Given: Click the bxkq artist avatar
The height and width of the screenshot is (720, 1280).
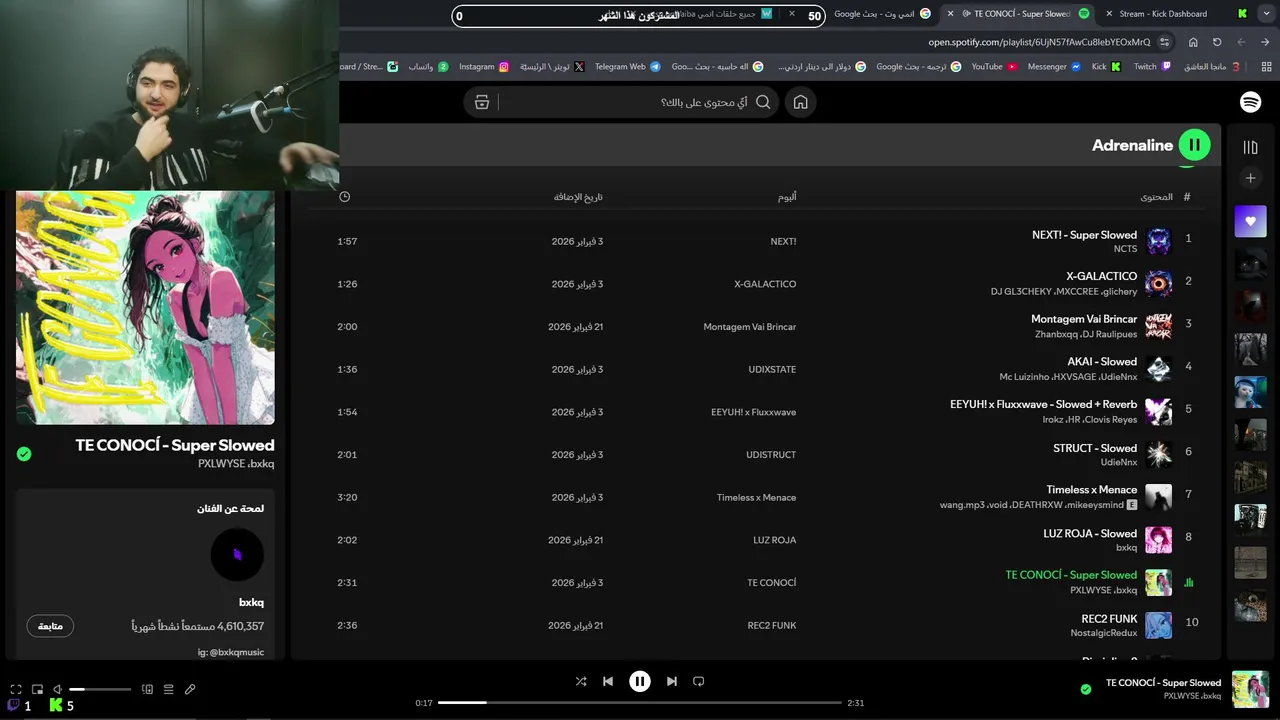Looking at the screenshot, I should tap(237, 555).
